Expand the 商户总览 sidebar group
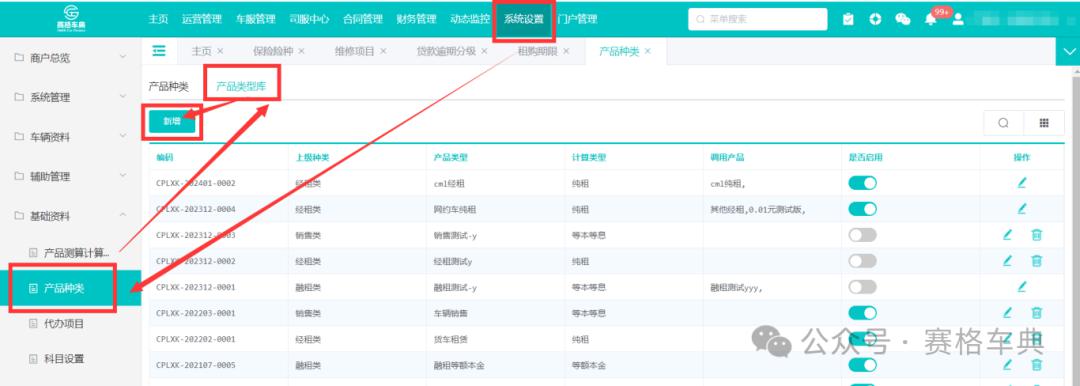Image resolution: width=1080 pixels, height=386 pixels. tap(70, 58)
